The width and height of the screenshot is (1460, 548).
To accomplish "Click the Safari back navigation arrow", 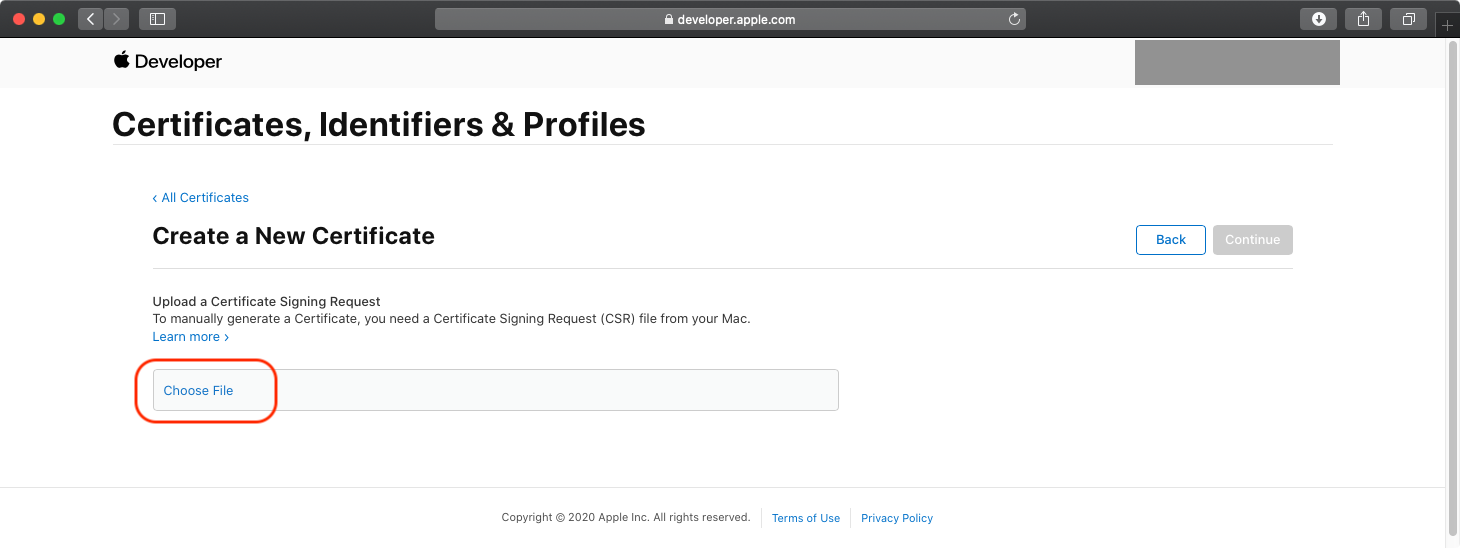I will (91, 19).
